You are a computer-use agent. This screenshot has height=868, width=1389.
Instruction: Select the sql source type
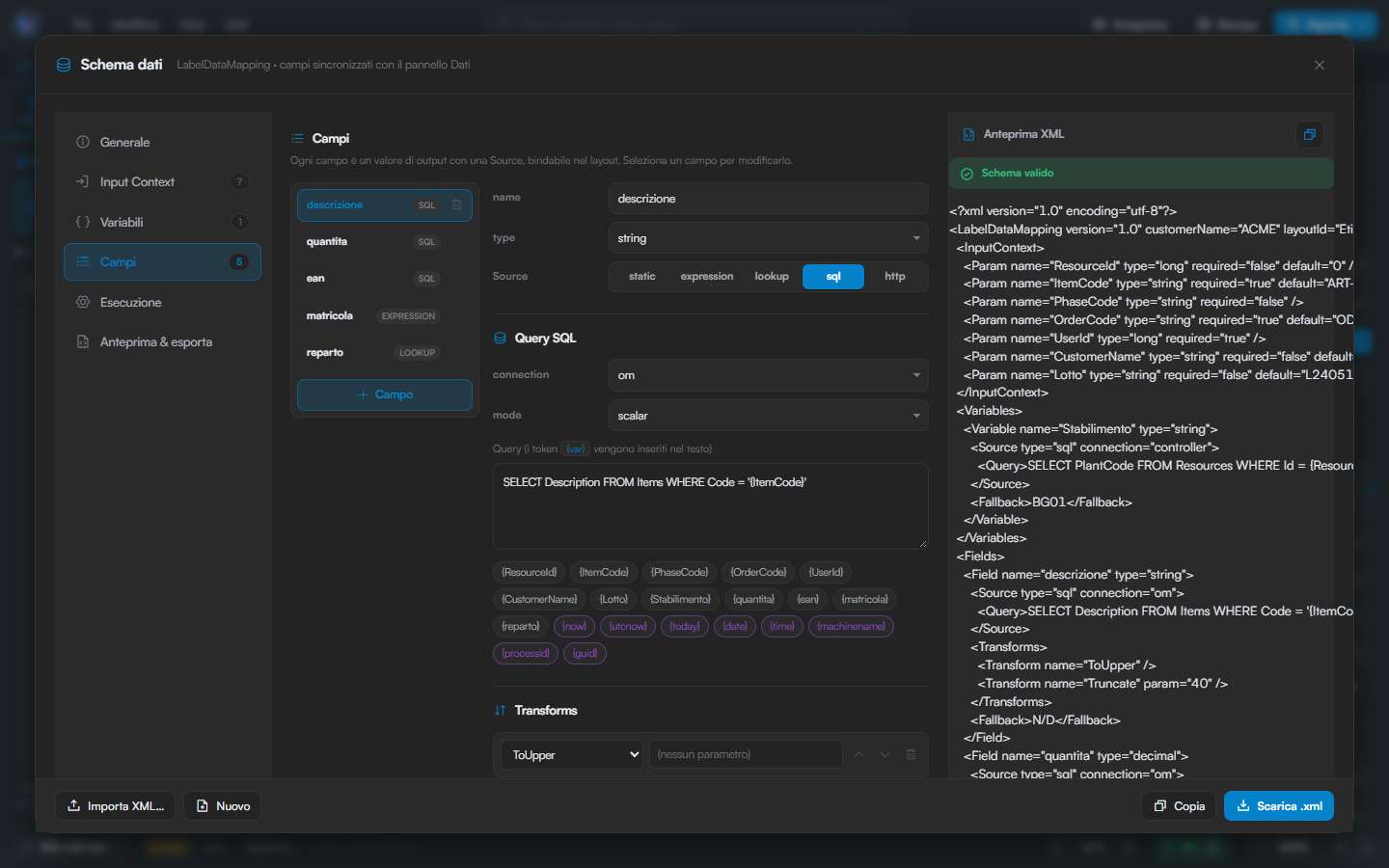[x=833, y=276]
